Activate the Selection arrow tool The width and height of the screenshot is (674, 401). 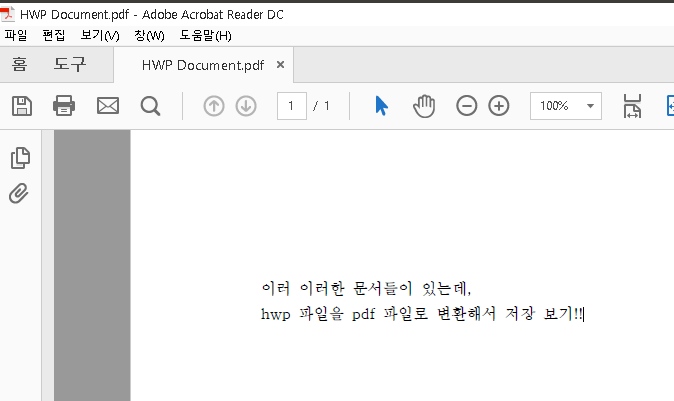(x=381, y=106)
